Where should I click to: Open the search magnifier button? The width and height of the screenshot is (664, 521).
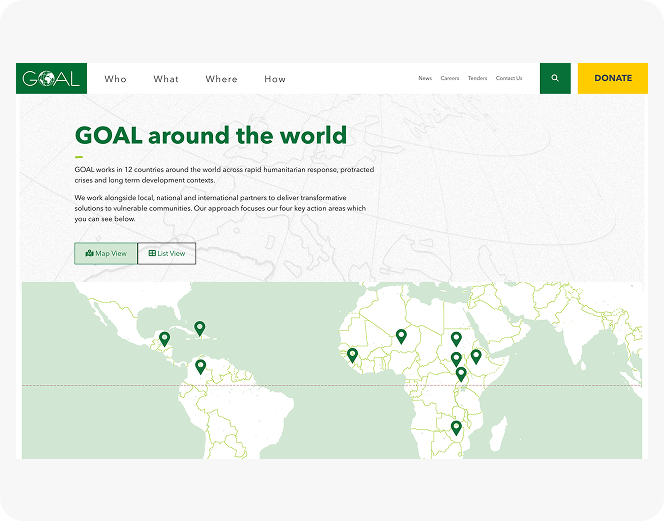coord(555,78)
